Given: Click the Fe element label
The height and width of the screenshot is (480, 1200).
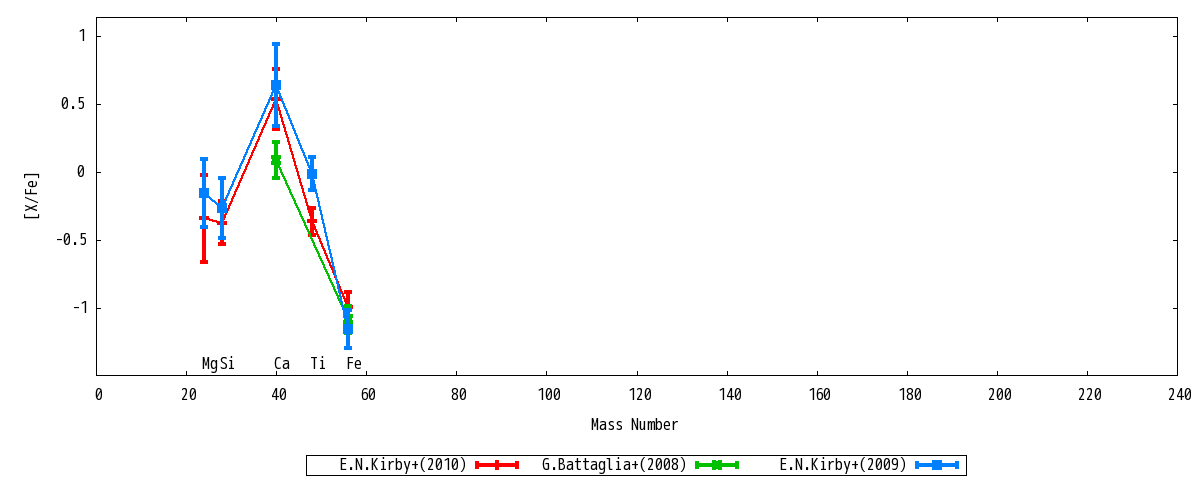Looking at the screenshot, I should [x=354, y=364].
